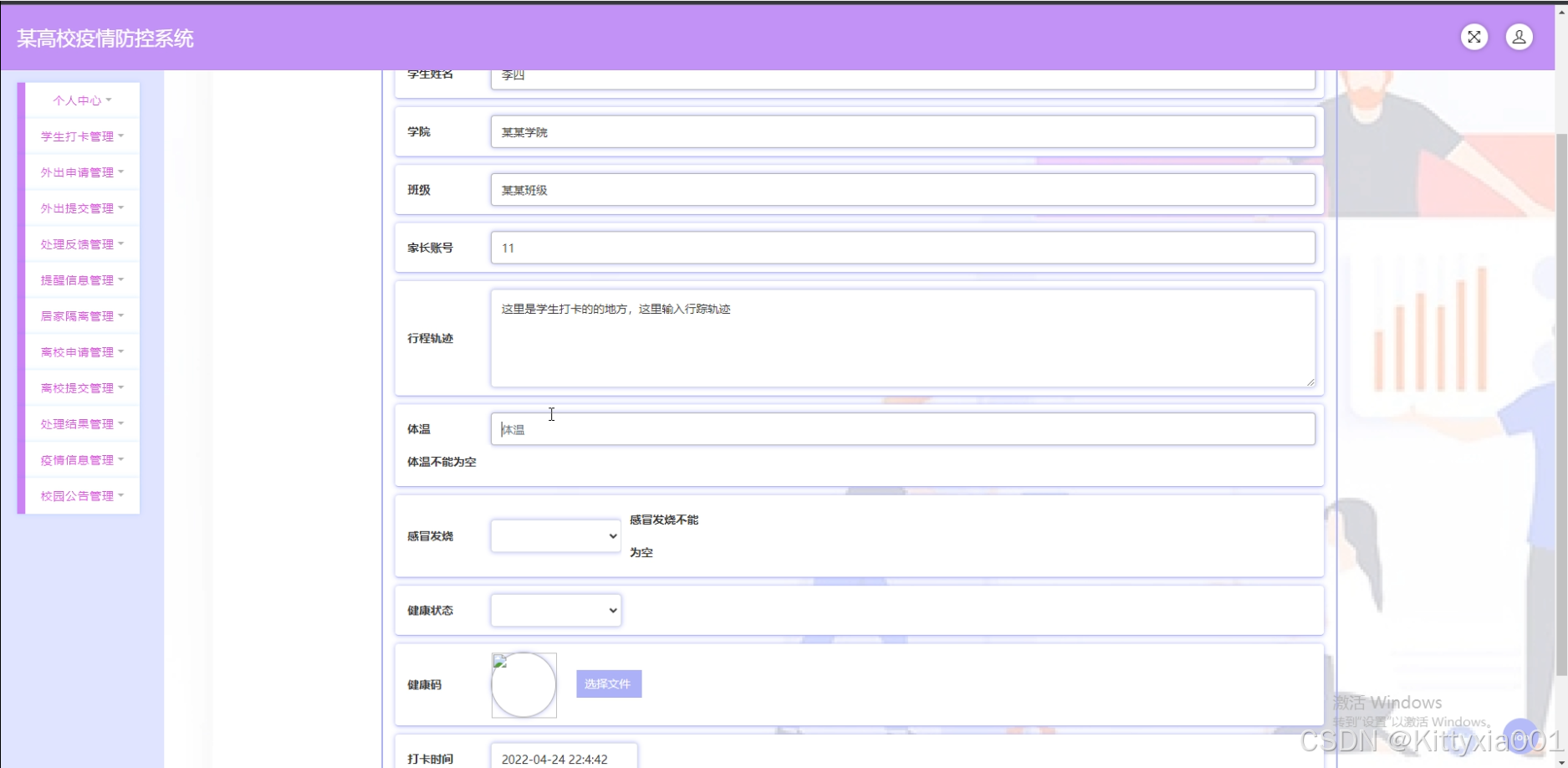Open 外出申请管理 sidebar menu
The height and width of the screenshot is (768, 1568).
pyautogui.click(x=82, y=172)
